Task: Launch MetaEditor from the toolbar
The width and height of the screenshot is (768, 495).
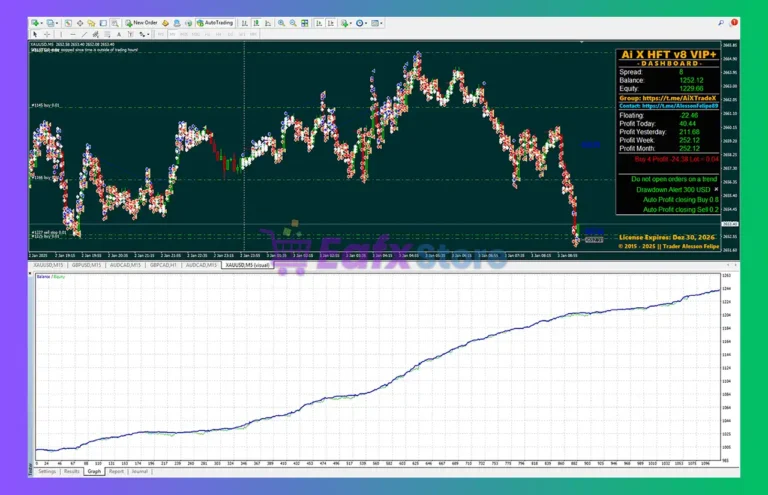Action: coord(166,23)
